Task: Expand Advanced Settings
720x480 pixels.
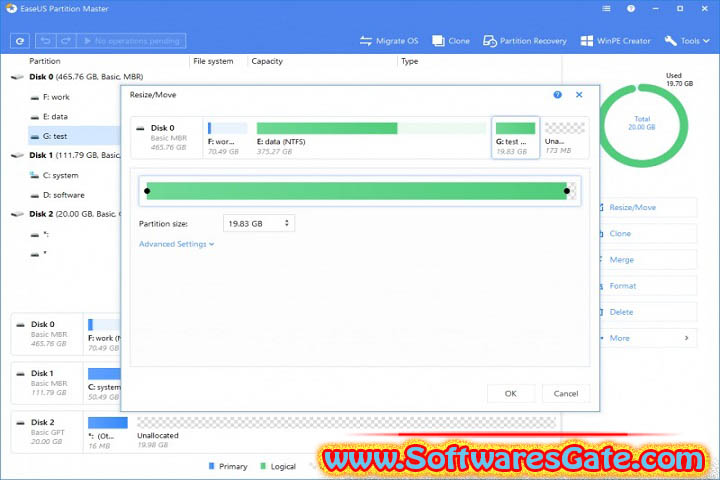Action: (x=176, y=244)
